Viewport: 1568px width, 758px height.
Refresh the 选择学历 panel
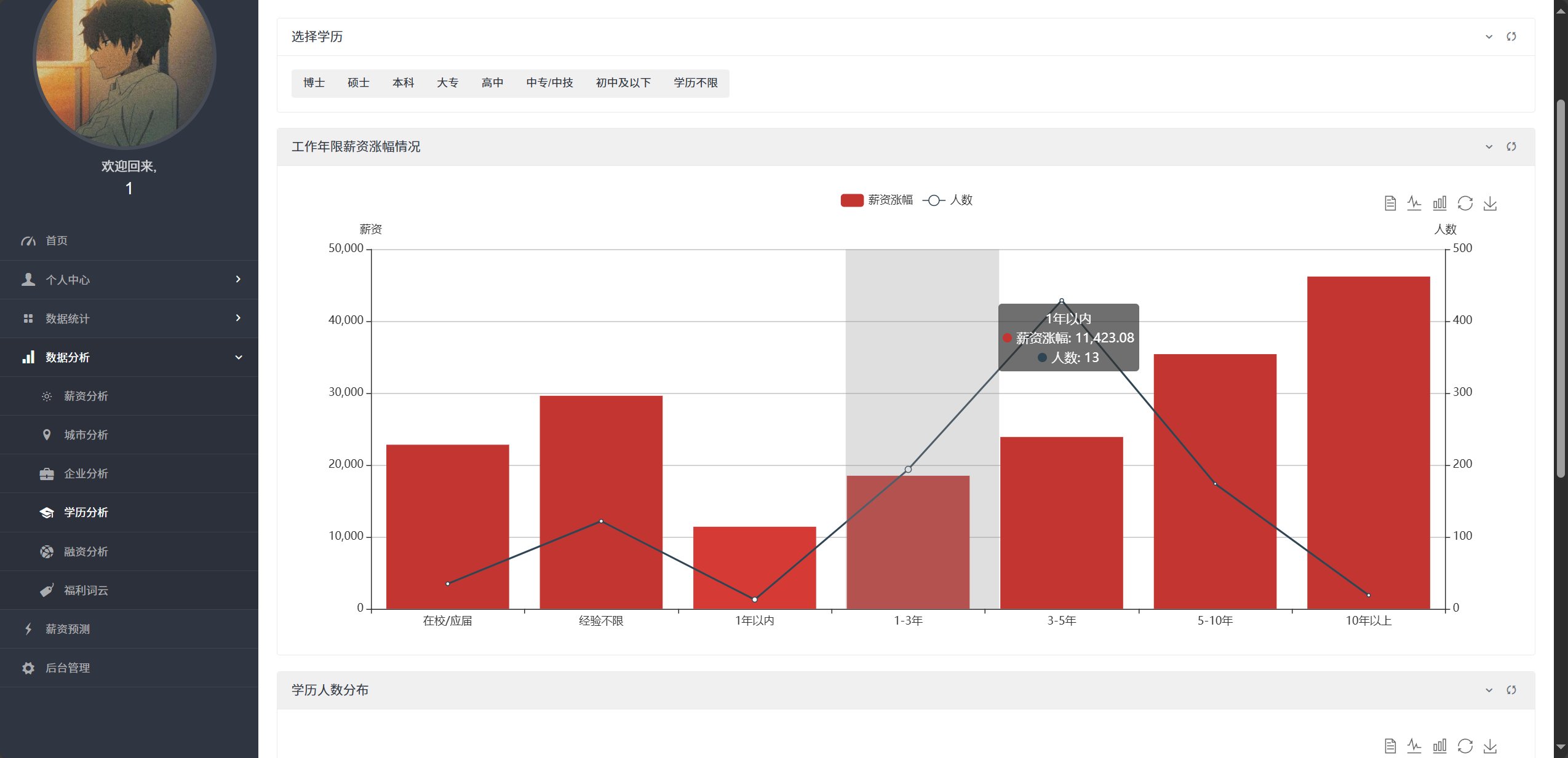[1511, 37]
